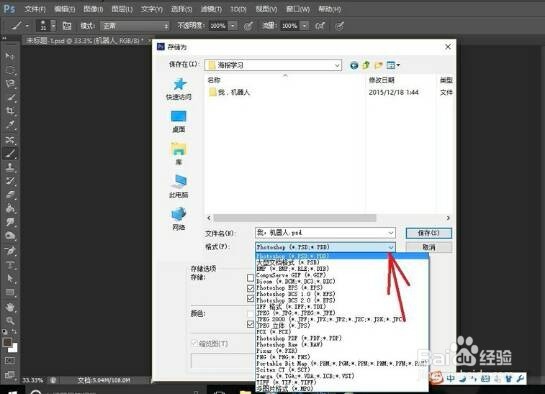Select the Spot Healing Brush tool
This screenshot has width=545, height=394.
10,140
